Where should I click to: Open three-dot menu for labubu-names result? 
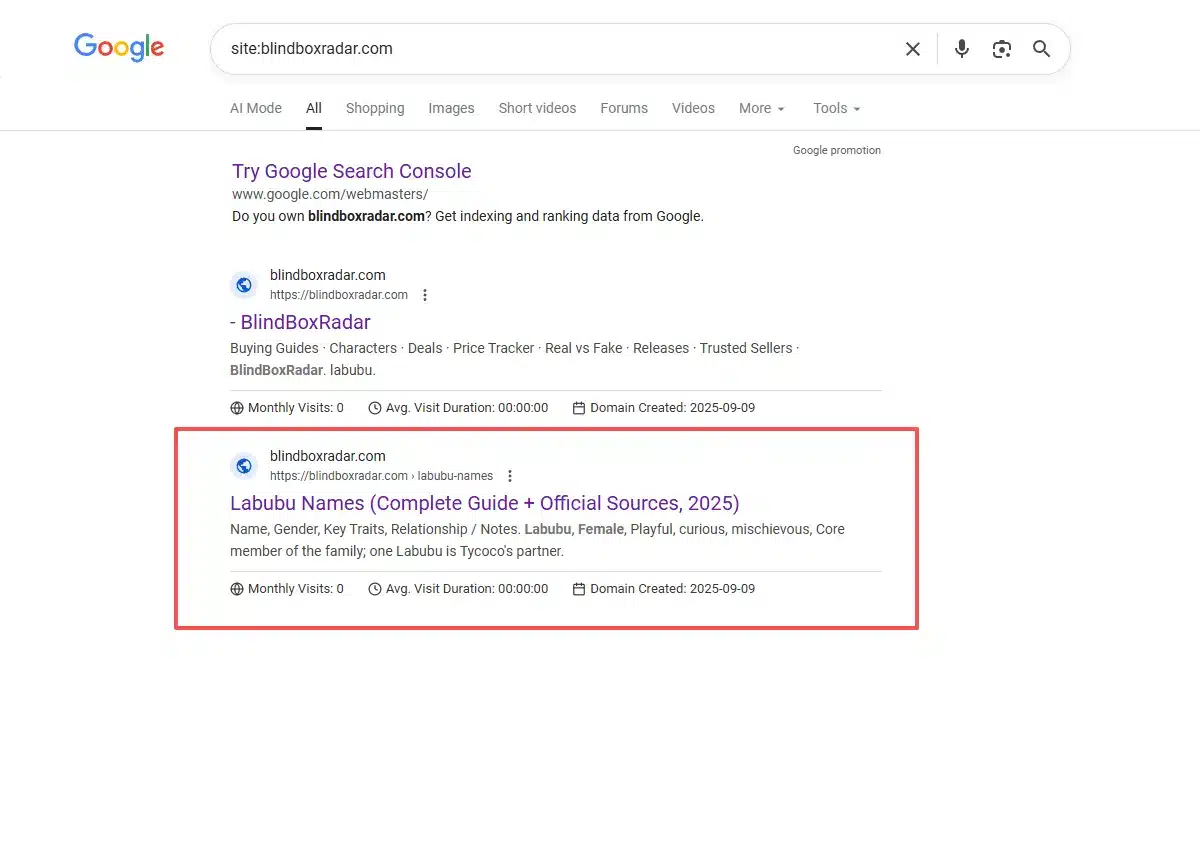510,476
